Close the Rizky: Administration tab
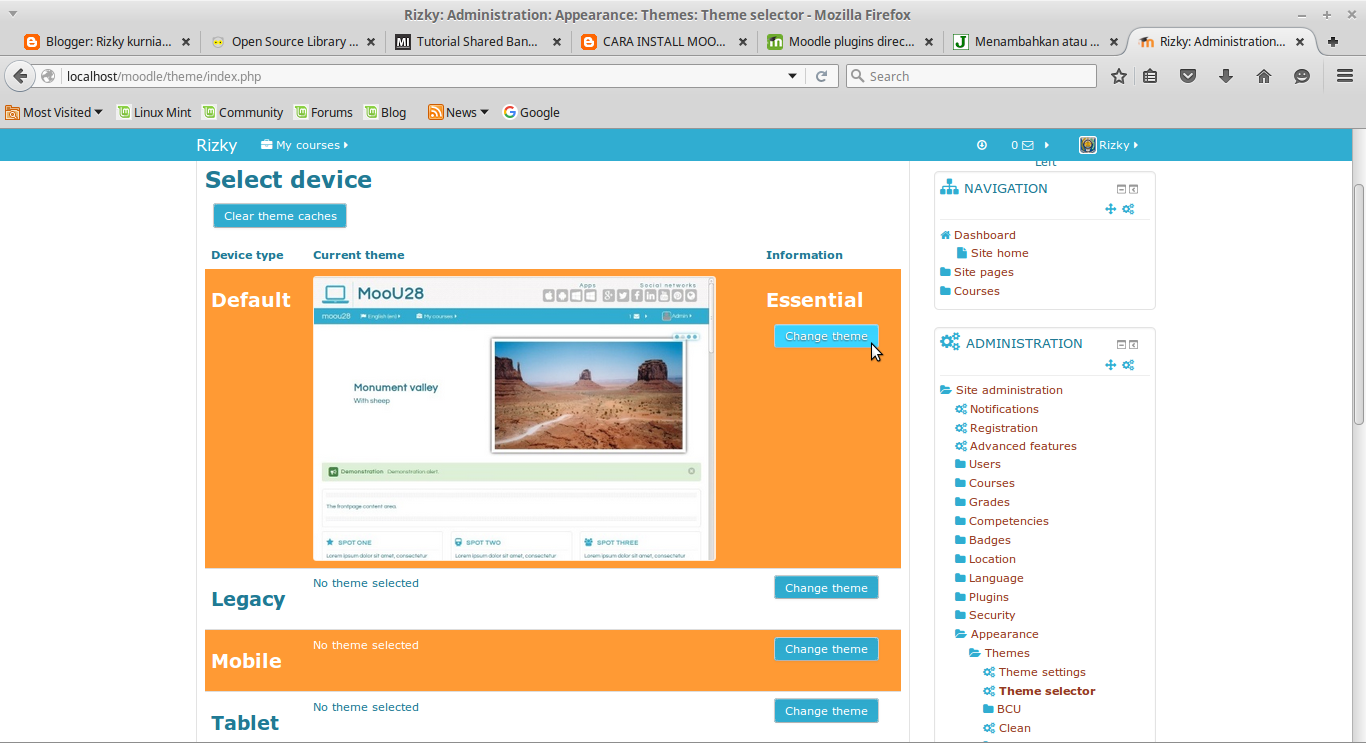This screenshot has height=743, width=1366. tap(1300, 42)
